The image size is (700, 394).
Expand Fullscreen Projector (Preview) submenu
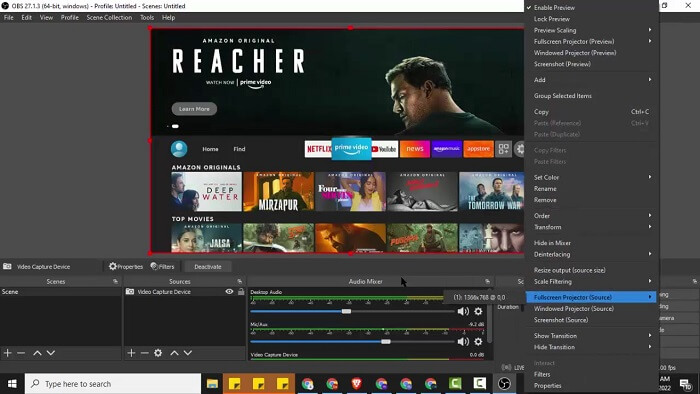click(592, 41)
